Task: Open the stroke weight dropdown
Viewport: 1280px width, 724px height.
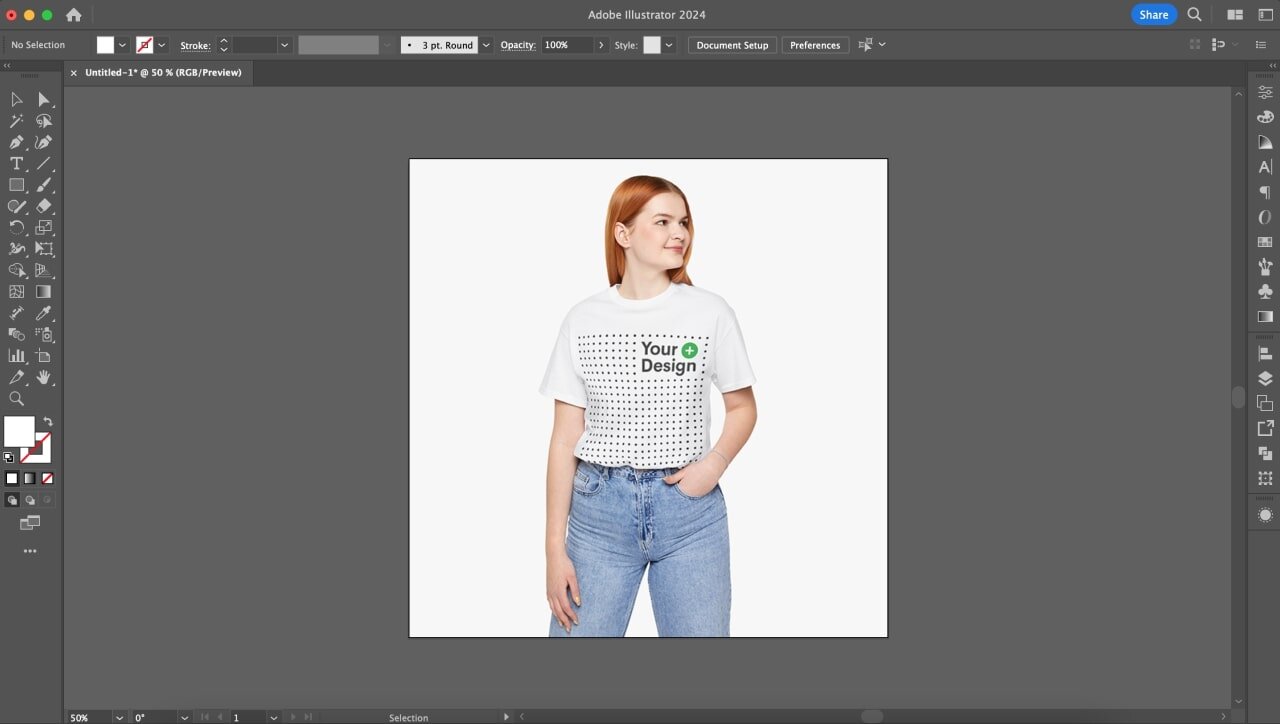Action: 285,45
